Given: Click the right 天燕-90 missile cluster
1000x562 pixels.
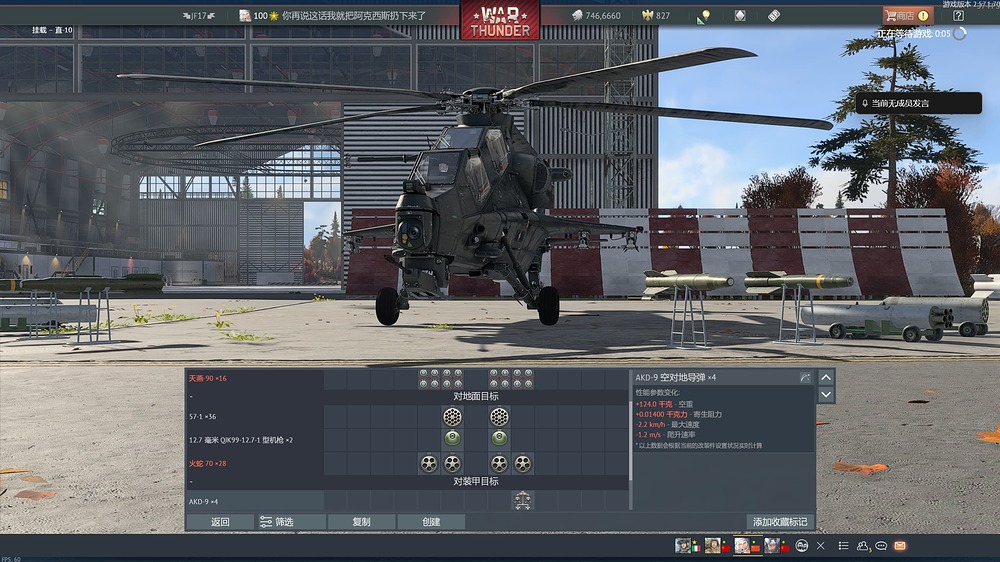Looking at the screenshot, I should point(511,378).
